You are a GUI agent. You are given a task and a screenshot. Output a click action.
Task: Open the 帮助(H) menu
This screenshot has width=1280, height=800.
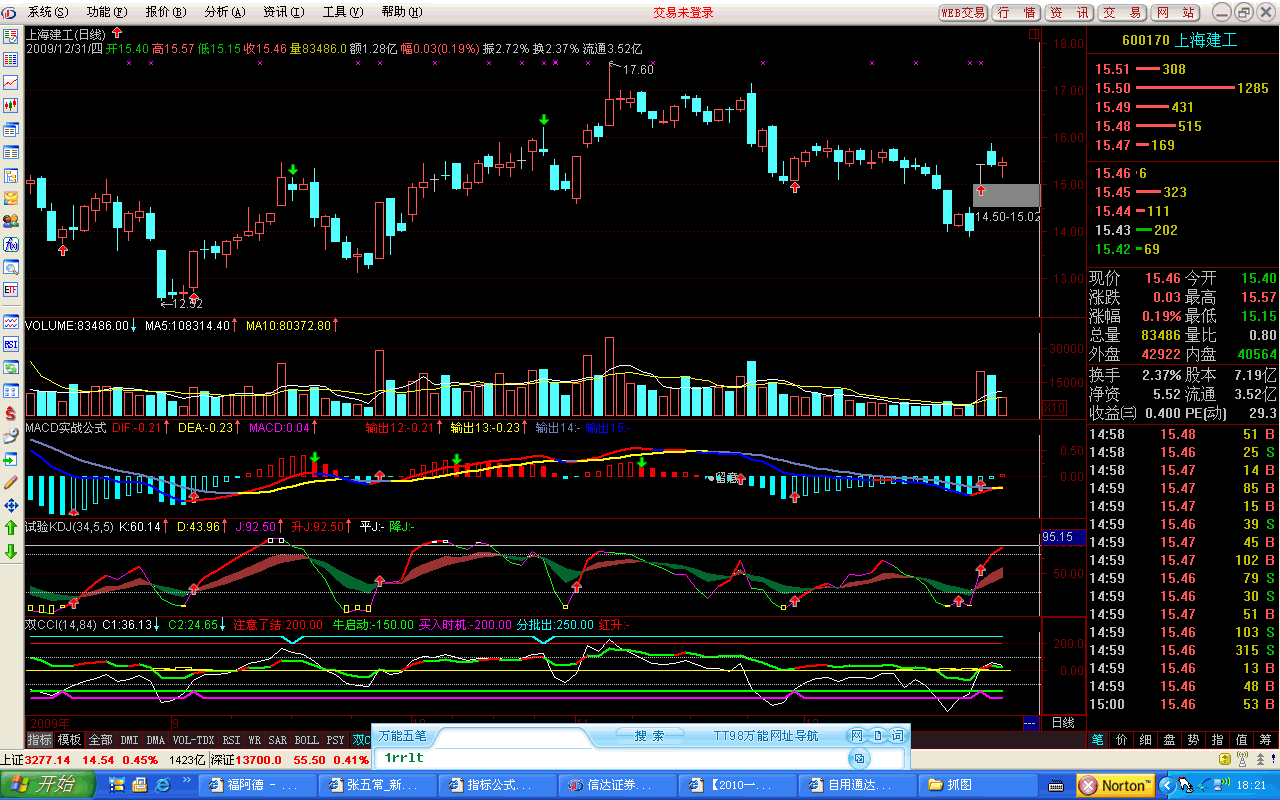(x=402, y=12)
